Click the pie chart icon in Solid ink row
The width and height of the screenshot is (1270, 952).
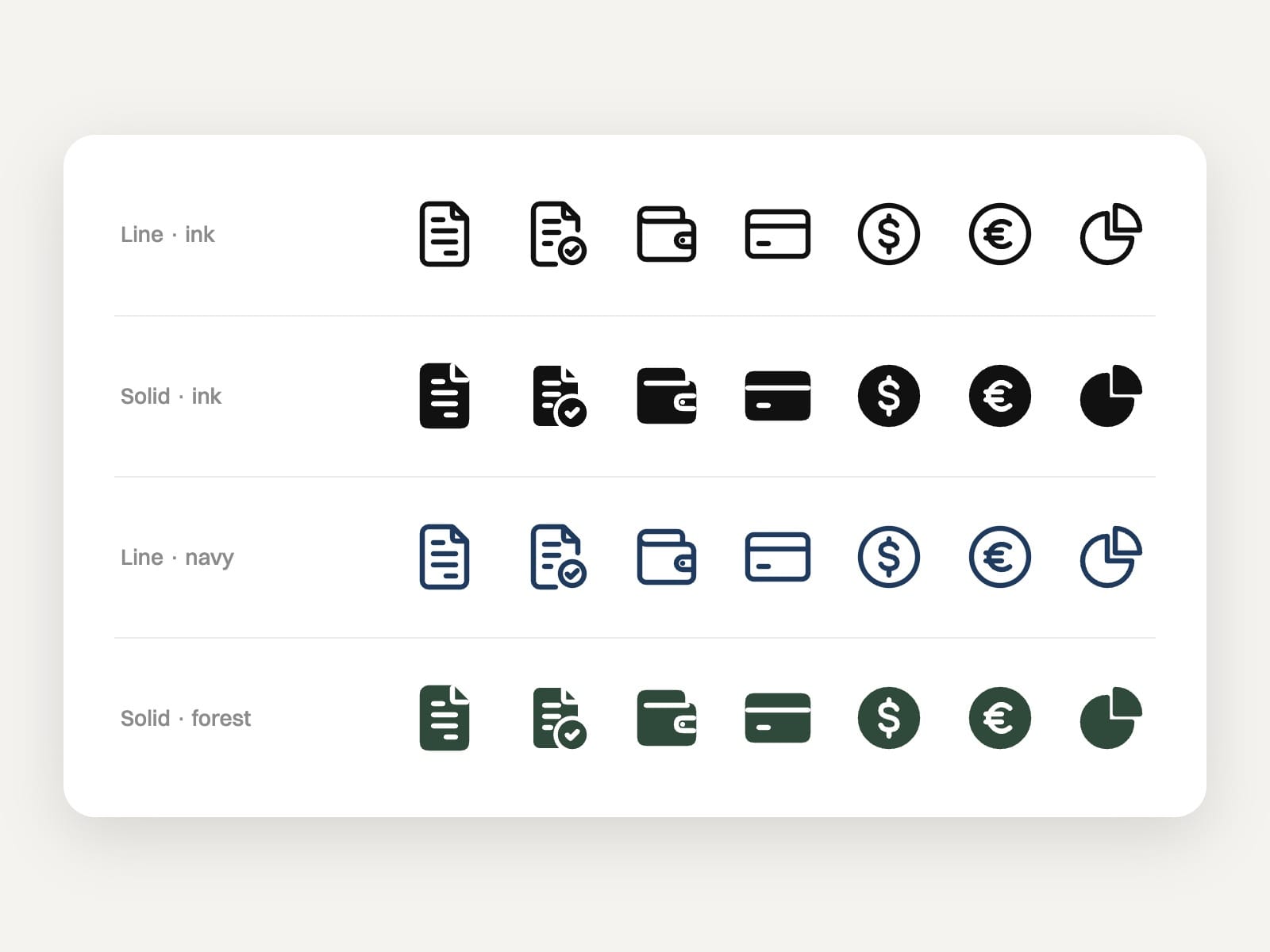pos(1111,396)
